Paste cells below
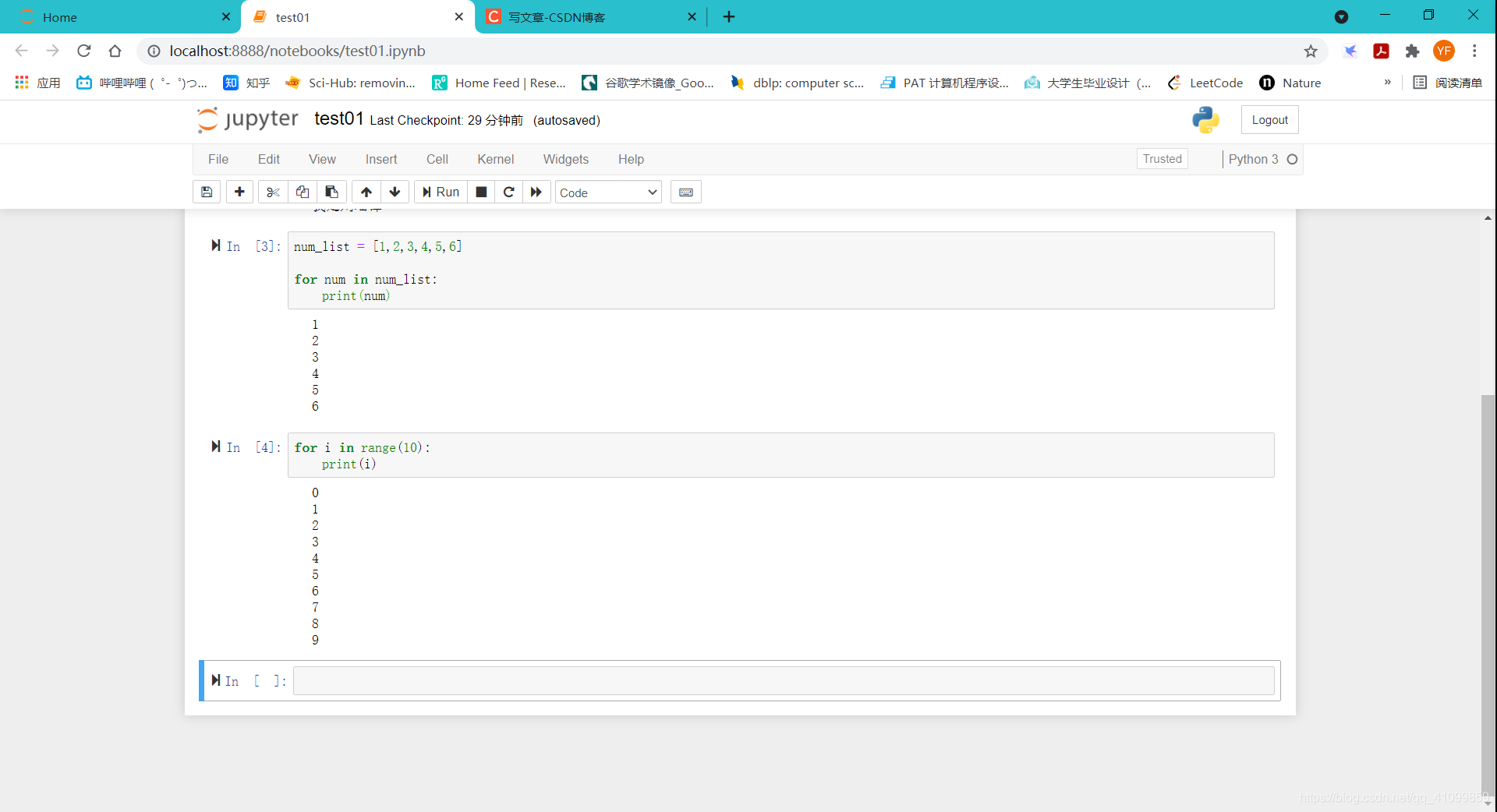This screenshot has height=812, width=1497. [331, 192]
